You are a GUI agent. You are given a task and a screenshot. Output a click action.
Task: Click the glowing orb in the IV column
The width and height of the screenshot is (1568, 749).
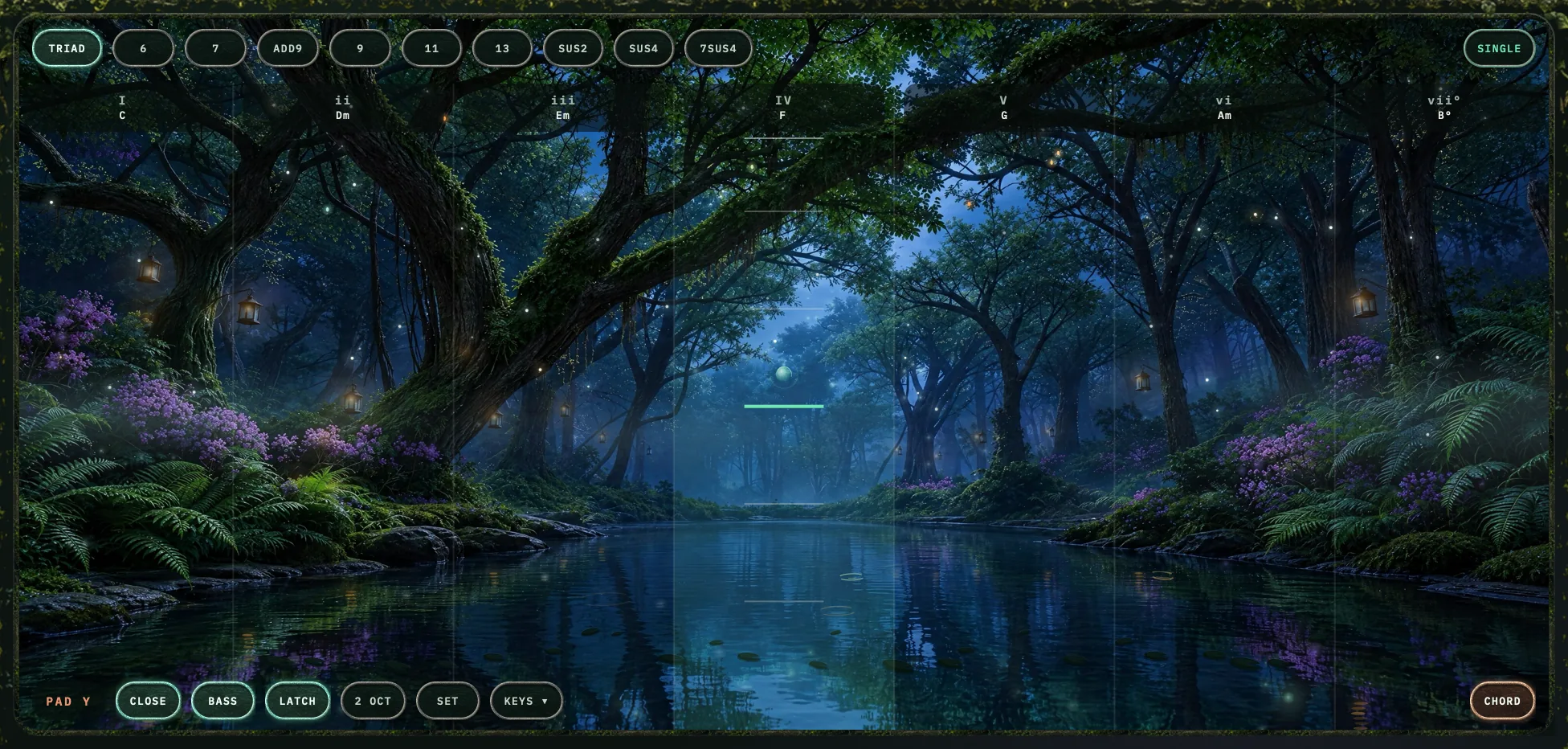[784, 374]
